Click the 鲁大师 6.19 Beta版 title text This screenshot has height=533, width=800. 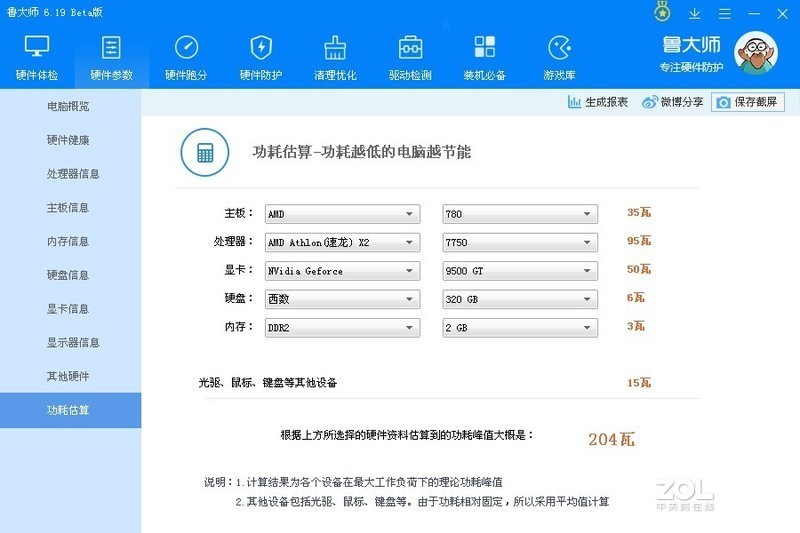tap(55, 12)
